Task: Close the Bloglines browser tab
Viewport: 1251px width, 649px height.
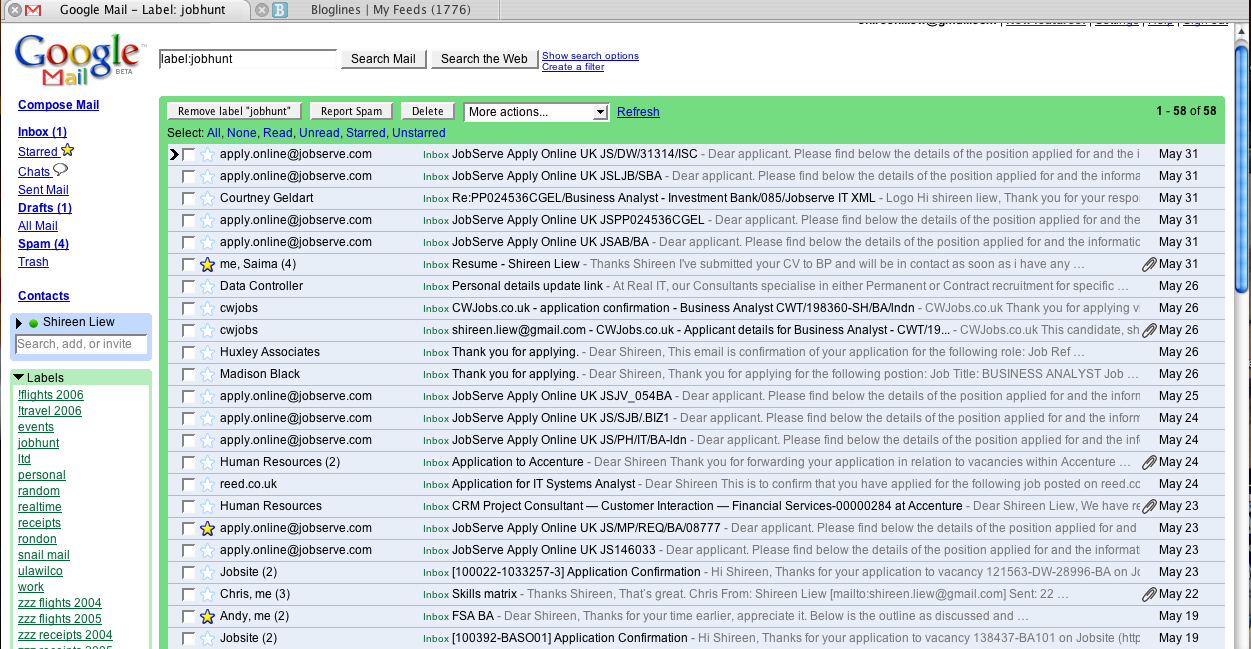Action: (x=260, y=10)
